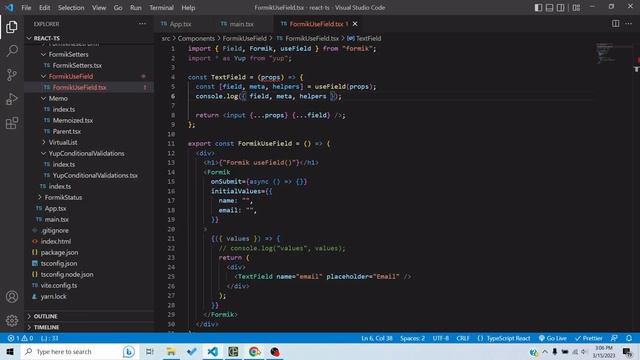Click the Prettier status item

click(589, 338)
